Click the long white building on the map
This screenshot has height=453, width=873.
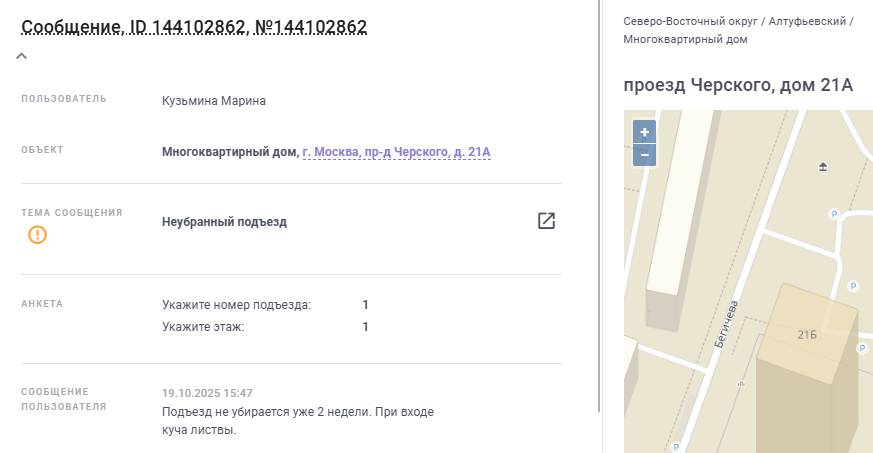tap(682, 200)
